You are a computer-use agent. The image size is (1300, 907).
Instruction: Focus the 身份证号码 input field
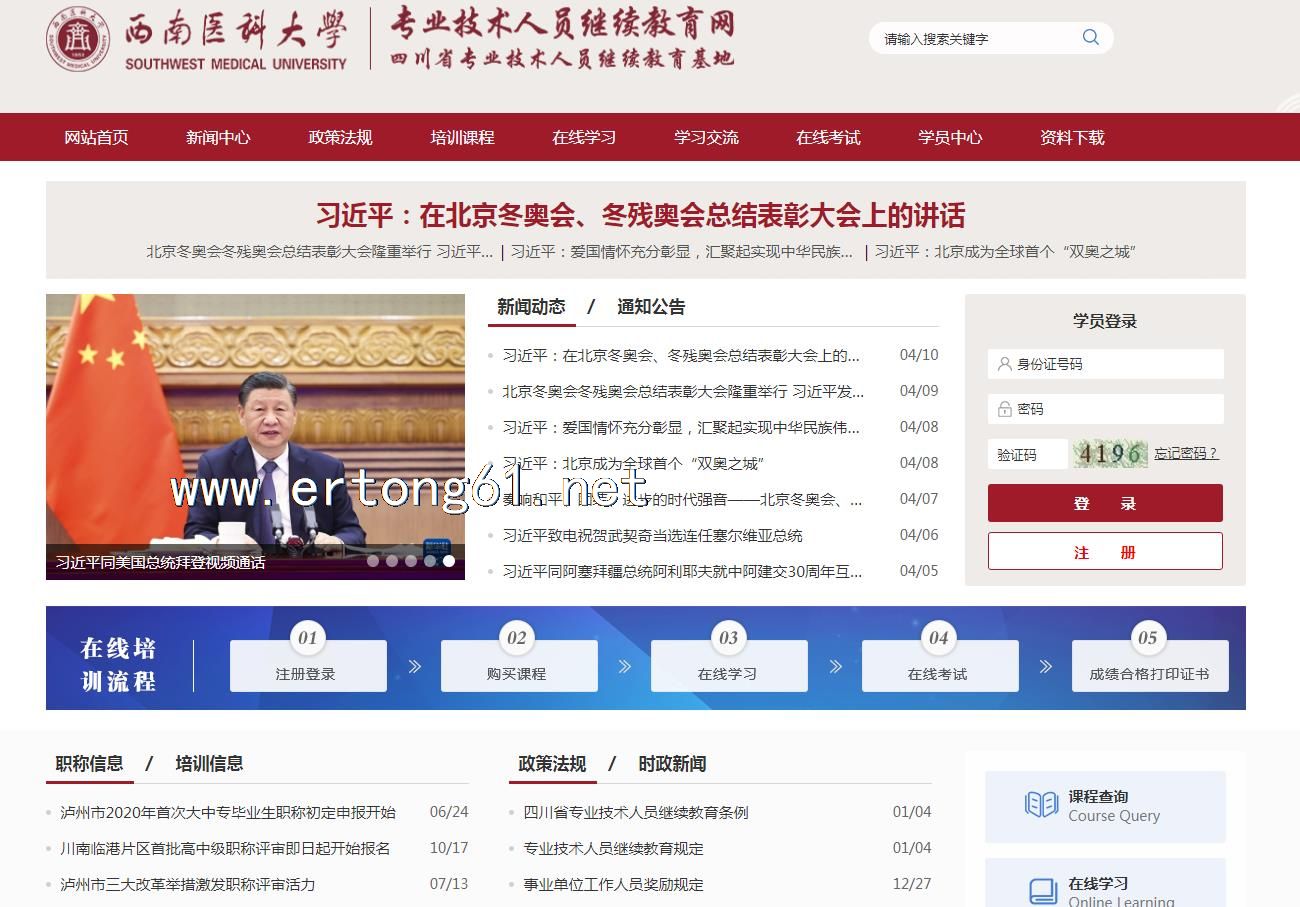[x=1115, y=365]
